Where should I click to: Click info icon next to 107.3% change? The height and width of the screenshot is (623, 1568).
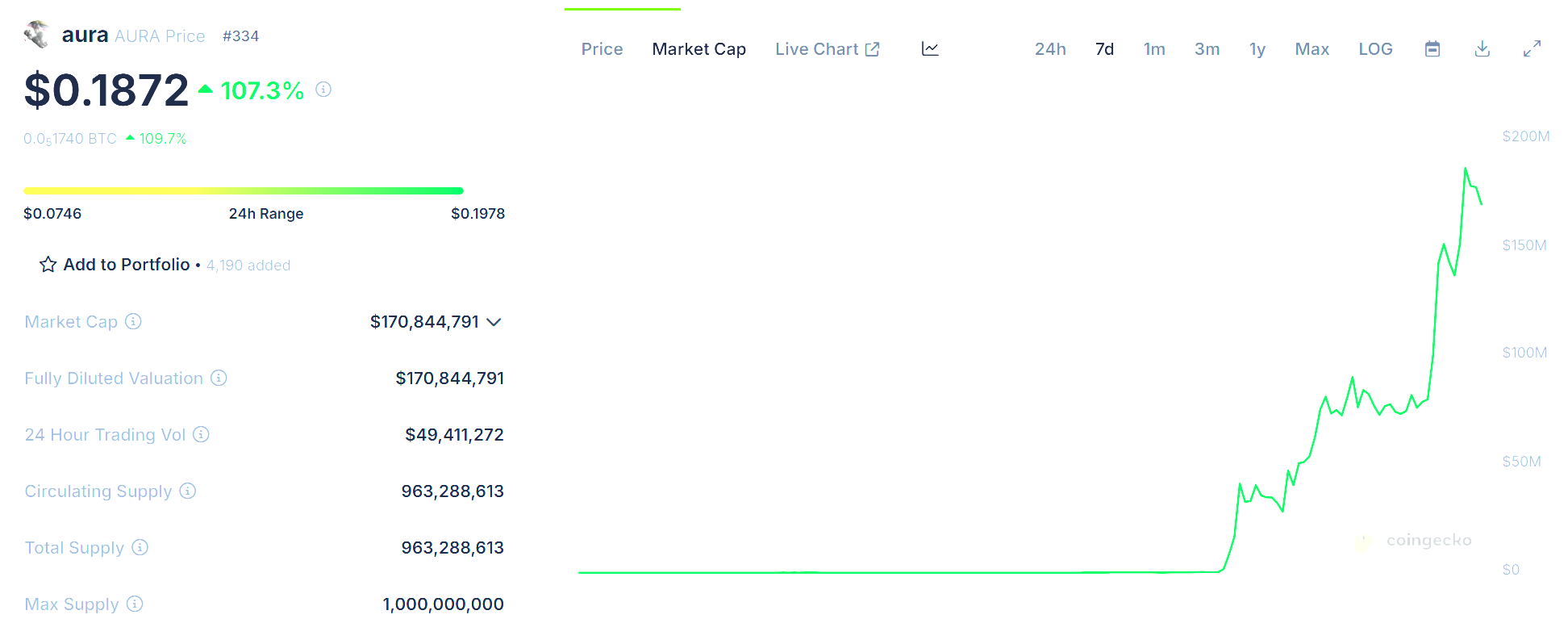tap(323, 90)
